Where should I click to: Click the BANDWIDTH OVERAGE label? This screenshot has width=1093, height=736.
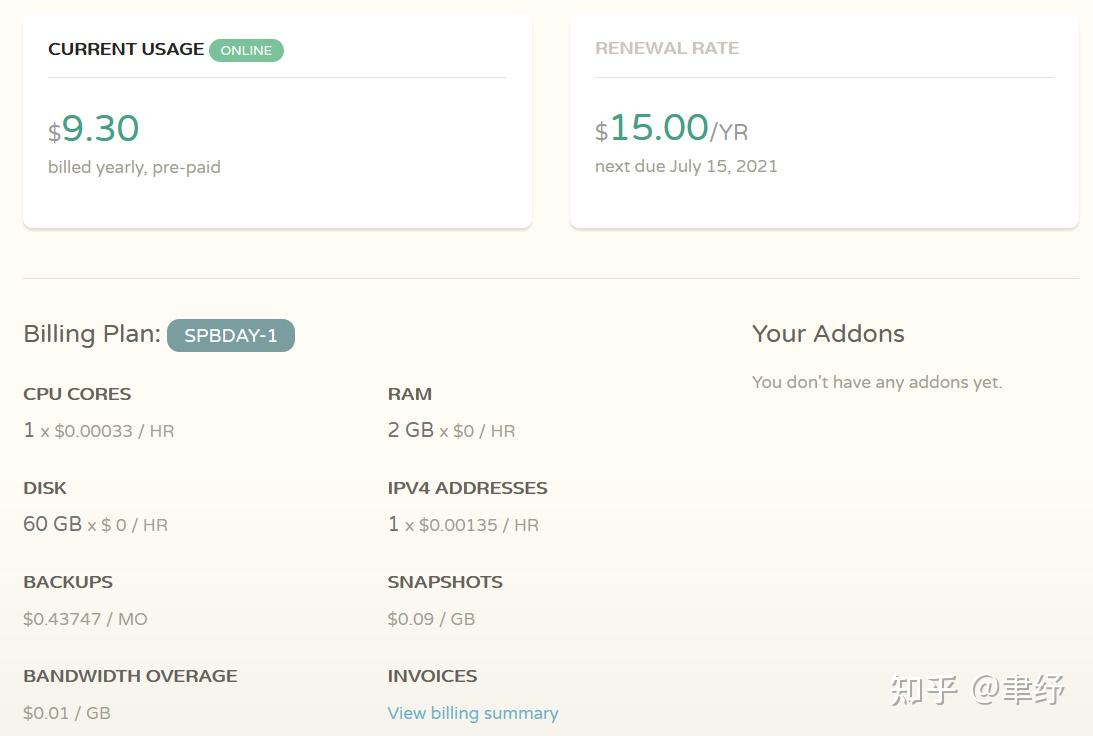pyautogui.click(x=130, y=676)
